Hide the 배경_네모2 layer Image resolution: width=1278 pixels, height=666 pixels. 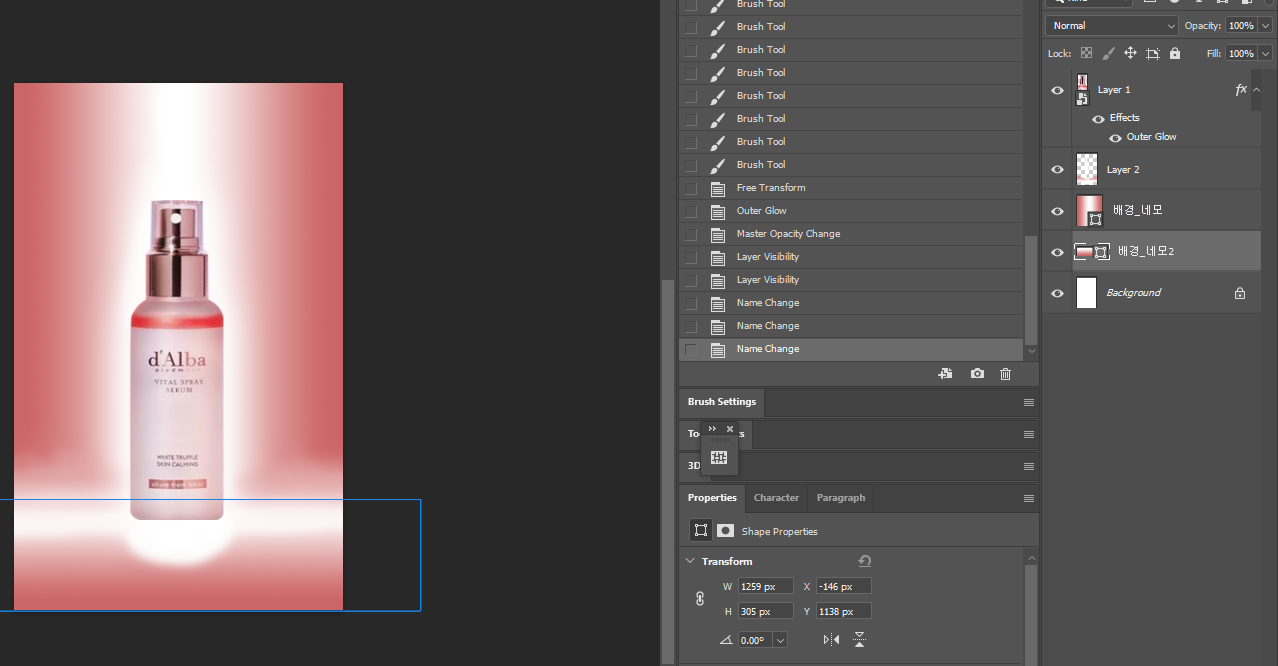pos(1057,252)
